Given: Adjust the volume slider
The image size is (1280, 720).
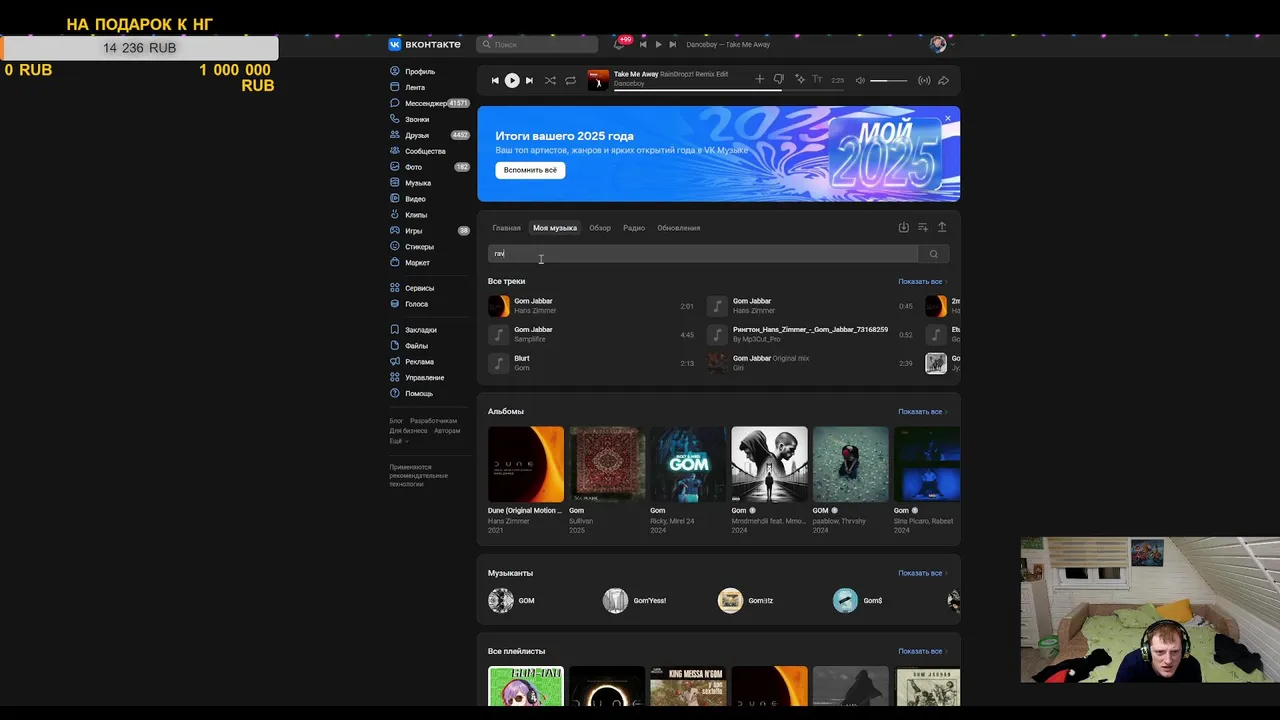Looking at the screenshot, I should point(888,80).
